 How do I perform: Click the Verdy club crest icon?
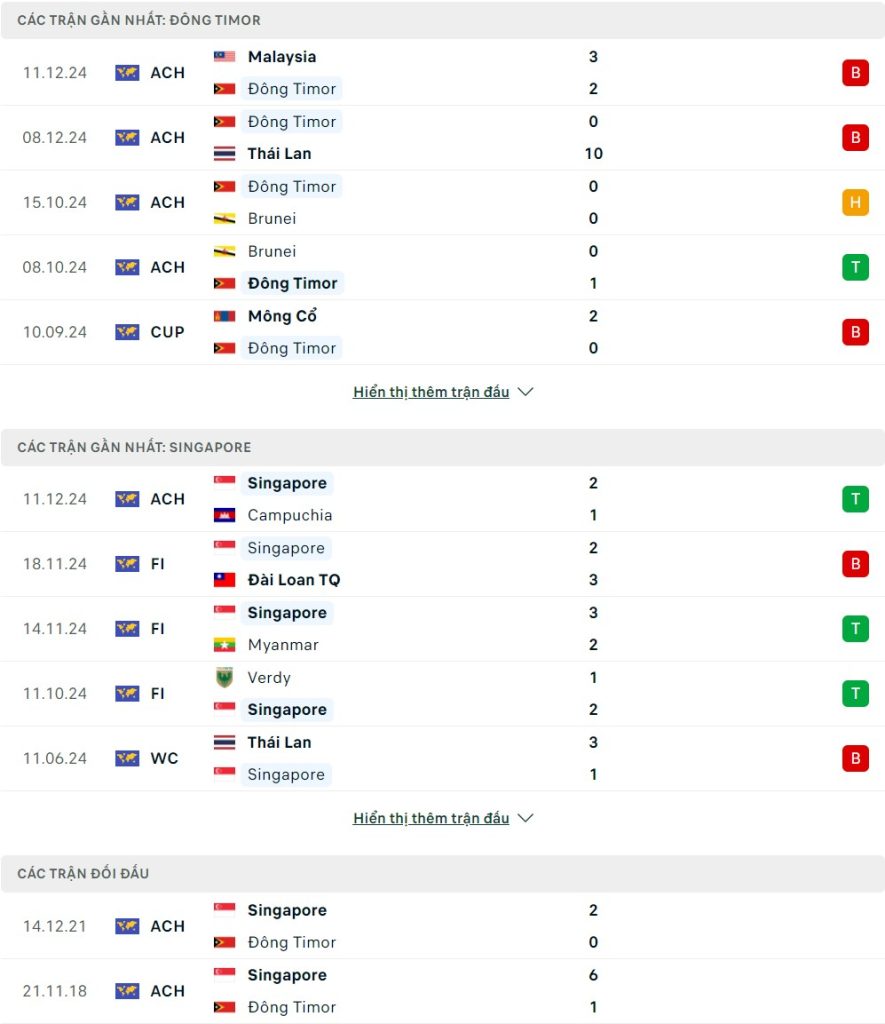click(225, 678)
